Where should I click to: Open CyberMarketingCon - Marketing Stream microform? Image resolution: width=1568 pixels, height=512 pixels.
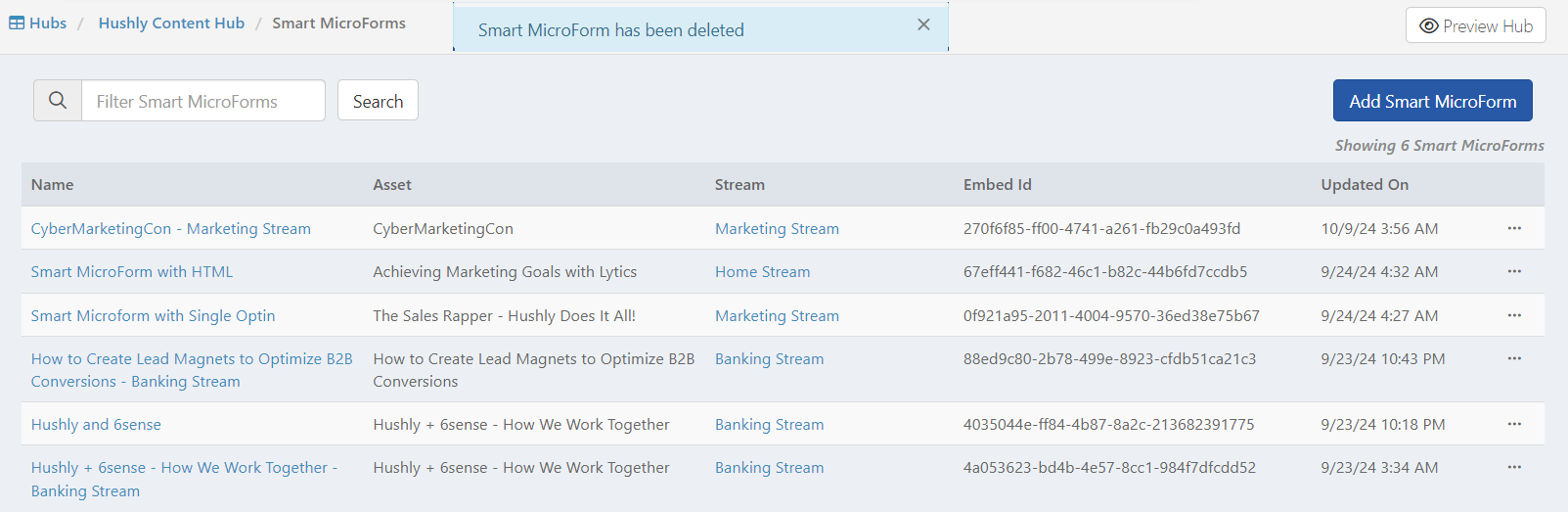[170, 229]
